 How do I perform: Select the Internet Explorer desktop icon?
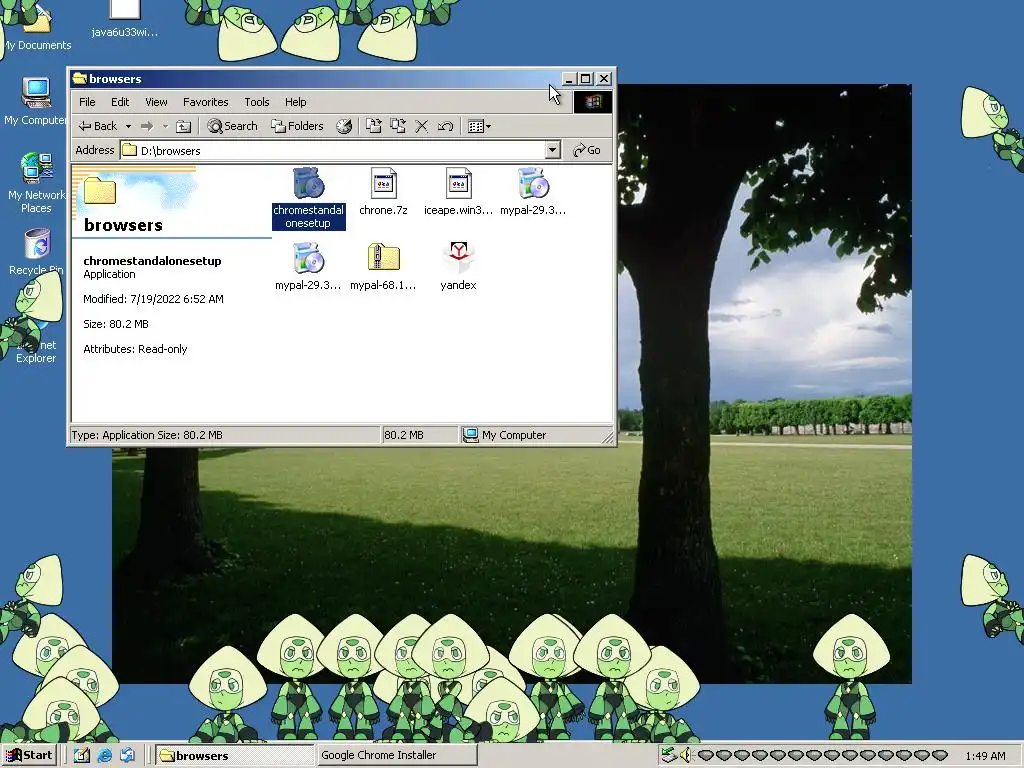pyautogui.click(x=36, y=340)
